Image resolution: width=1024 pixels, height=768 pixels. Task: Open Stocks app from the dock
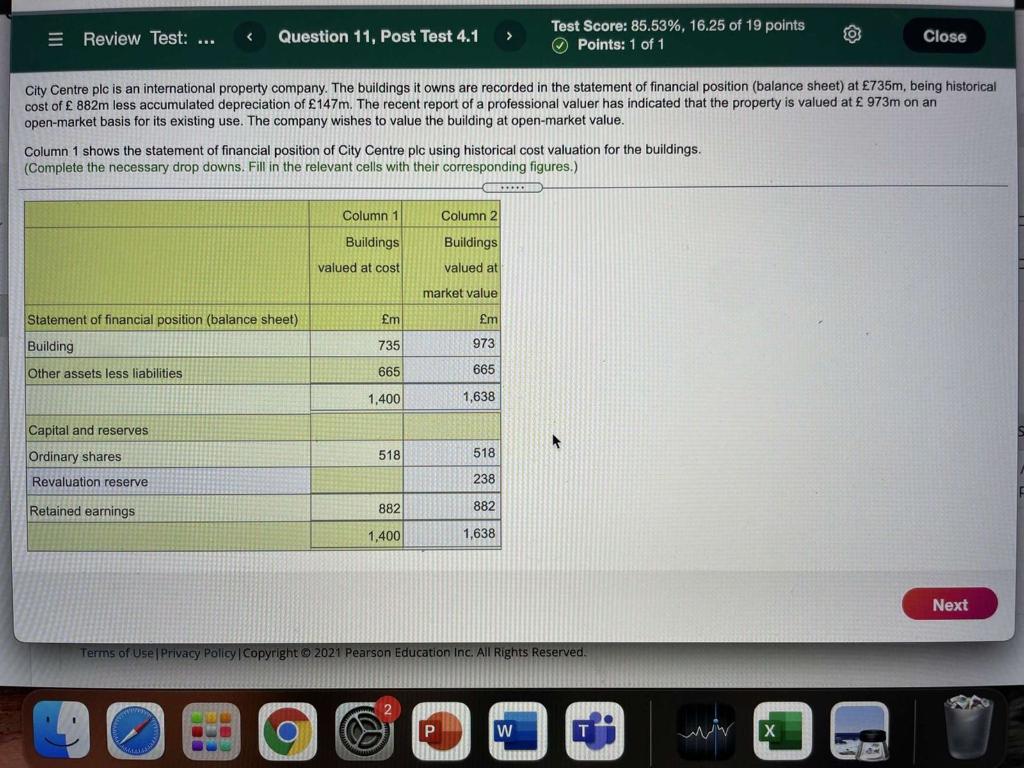[x=705, y=731]
